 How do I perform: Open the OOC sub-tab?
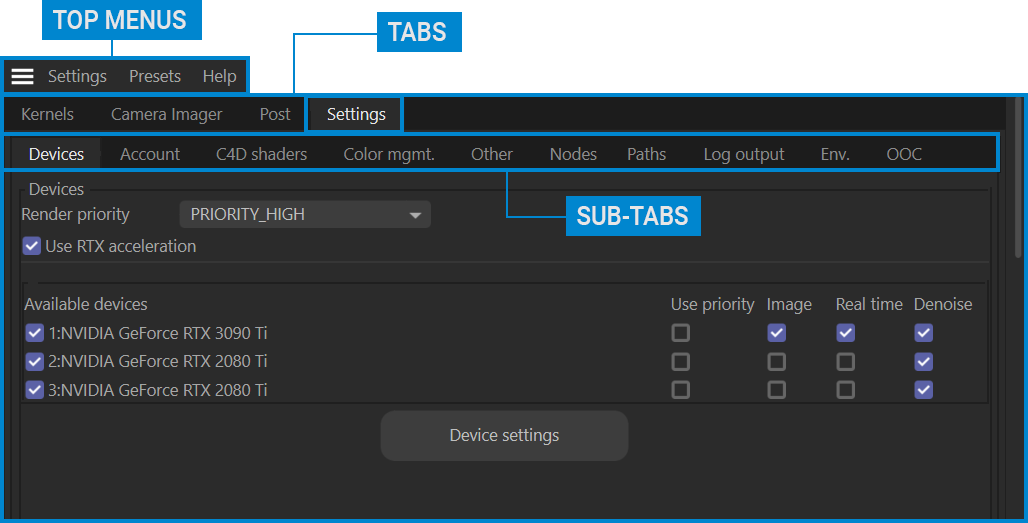904,154
